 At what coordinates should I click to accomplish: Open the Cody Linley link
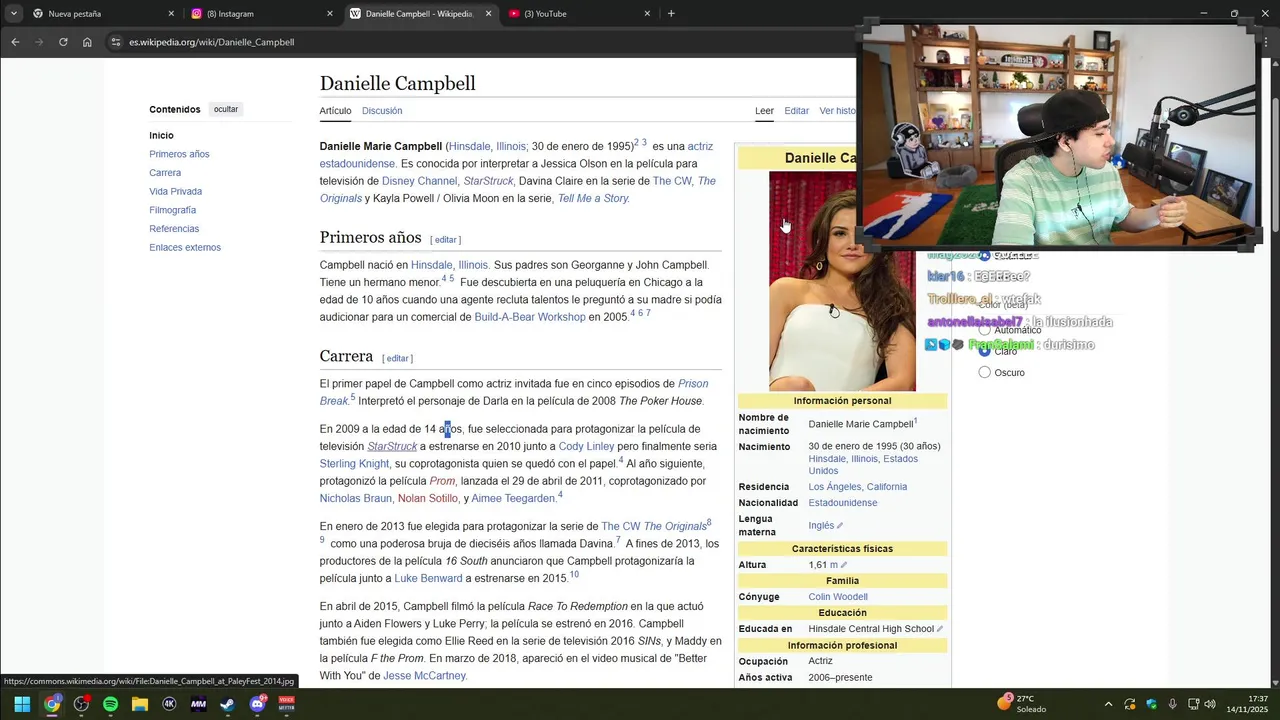coord(586,447)
